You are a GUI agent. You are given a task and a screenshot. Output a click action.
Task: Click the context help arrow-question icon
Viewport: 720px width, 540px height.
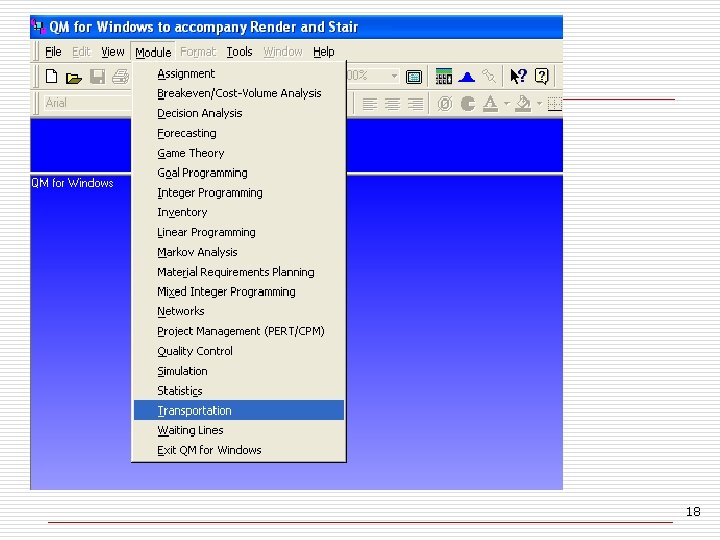click(518, 76)
